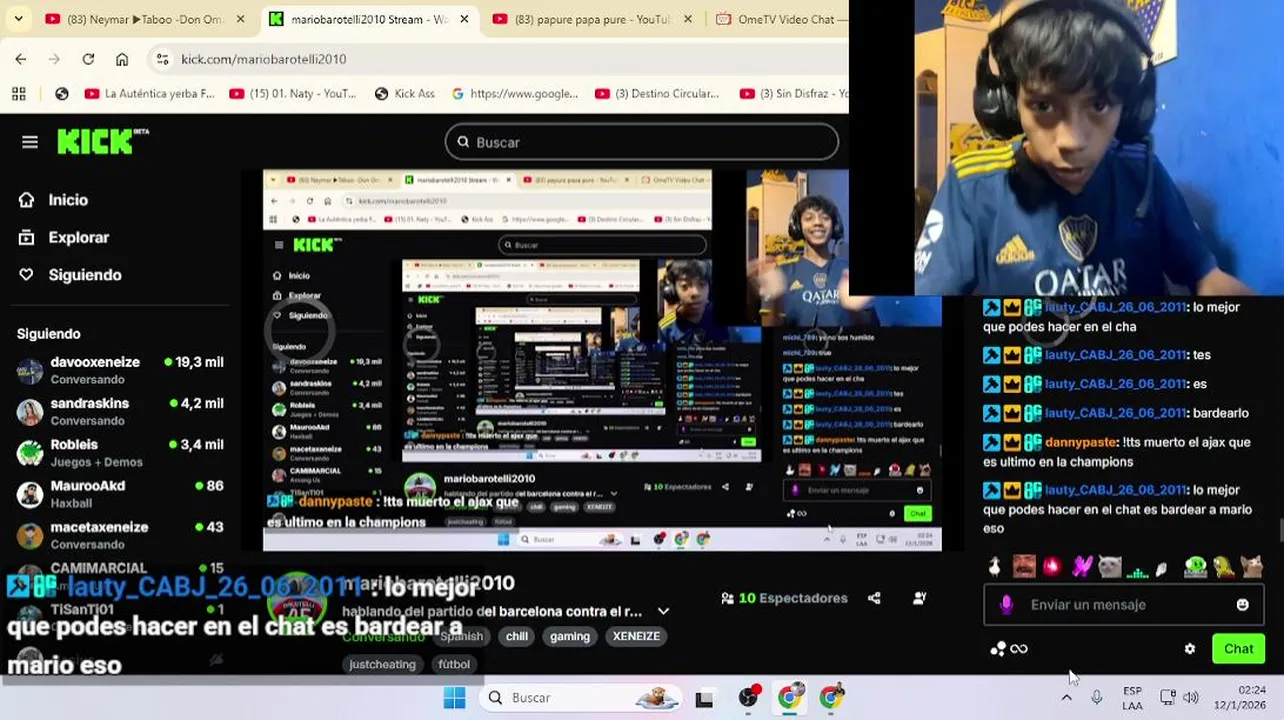Select the red flame emote
1284x720 pixels.
1052,567
